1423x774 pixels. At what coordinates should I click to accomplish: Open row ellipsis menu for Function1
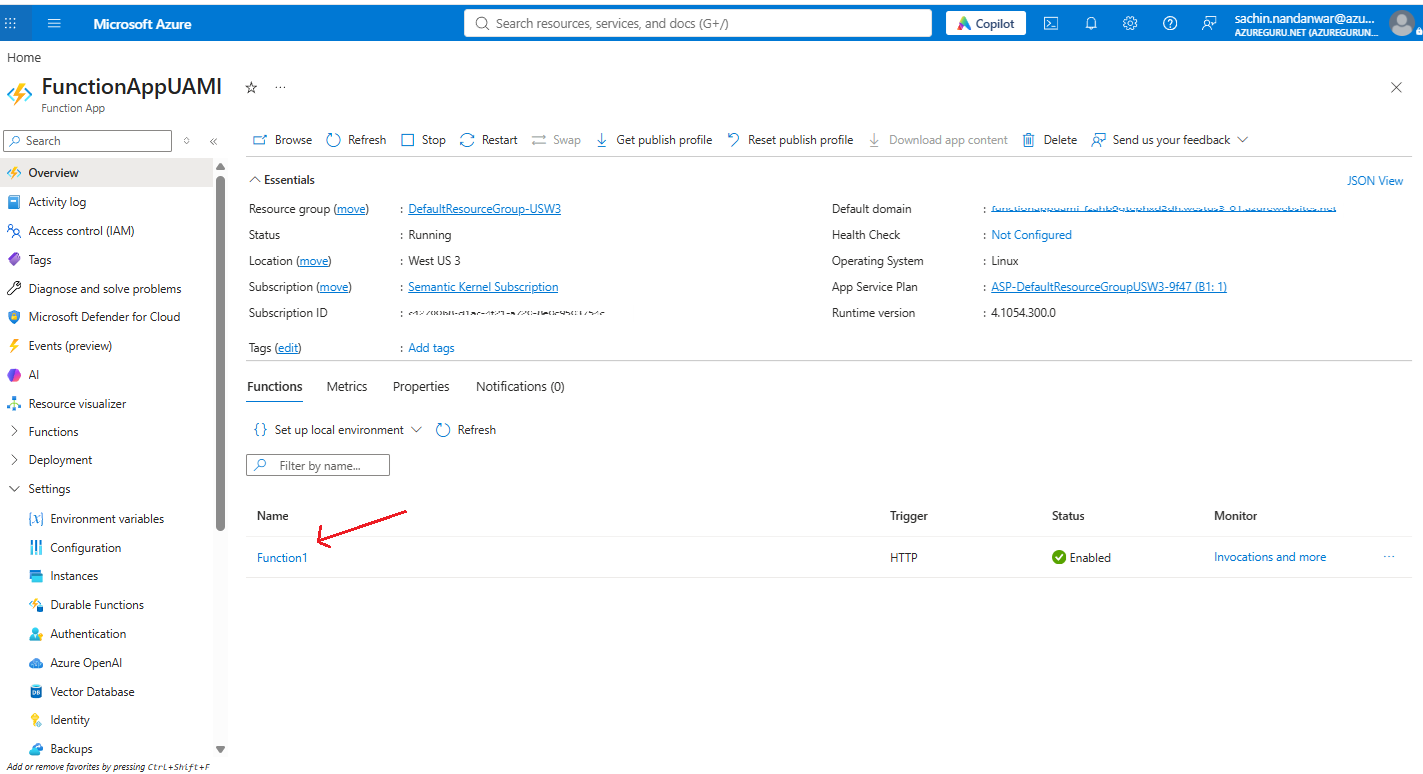pos(1389,557)
